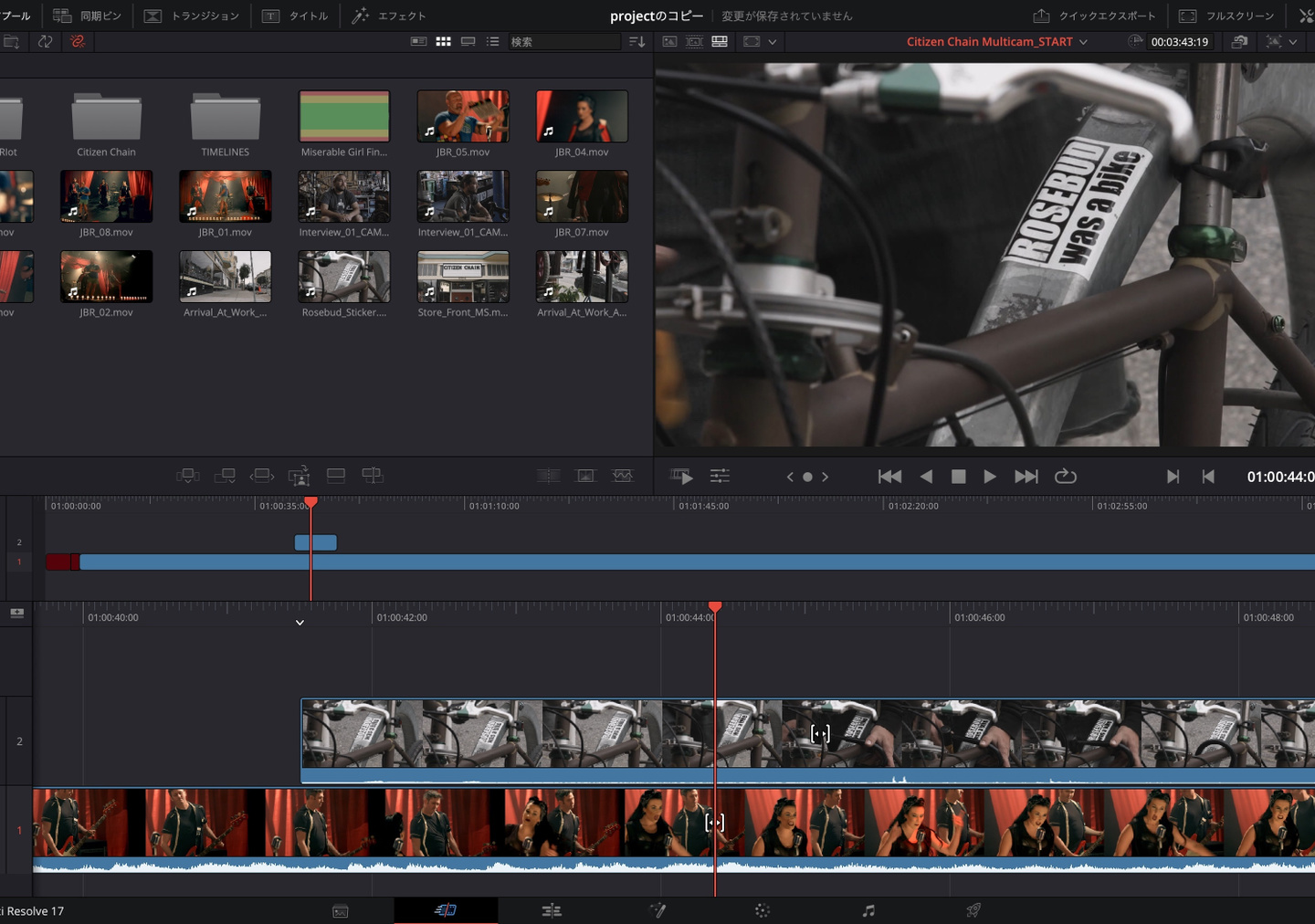Open the エフェクト (Effects) panel
This screenshot has height=924, width=1315.
tap(389, 16)
